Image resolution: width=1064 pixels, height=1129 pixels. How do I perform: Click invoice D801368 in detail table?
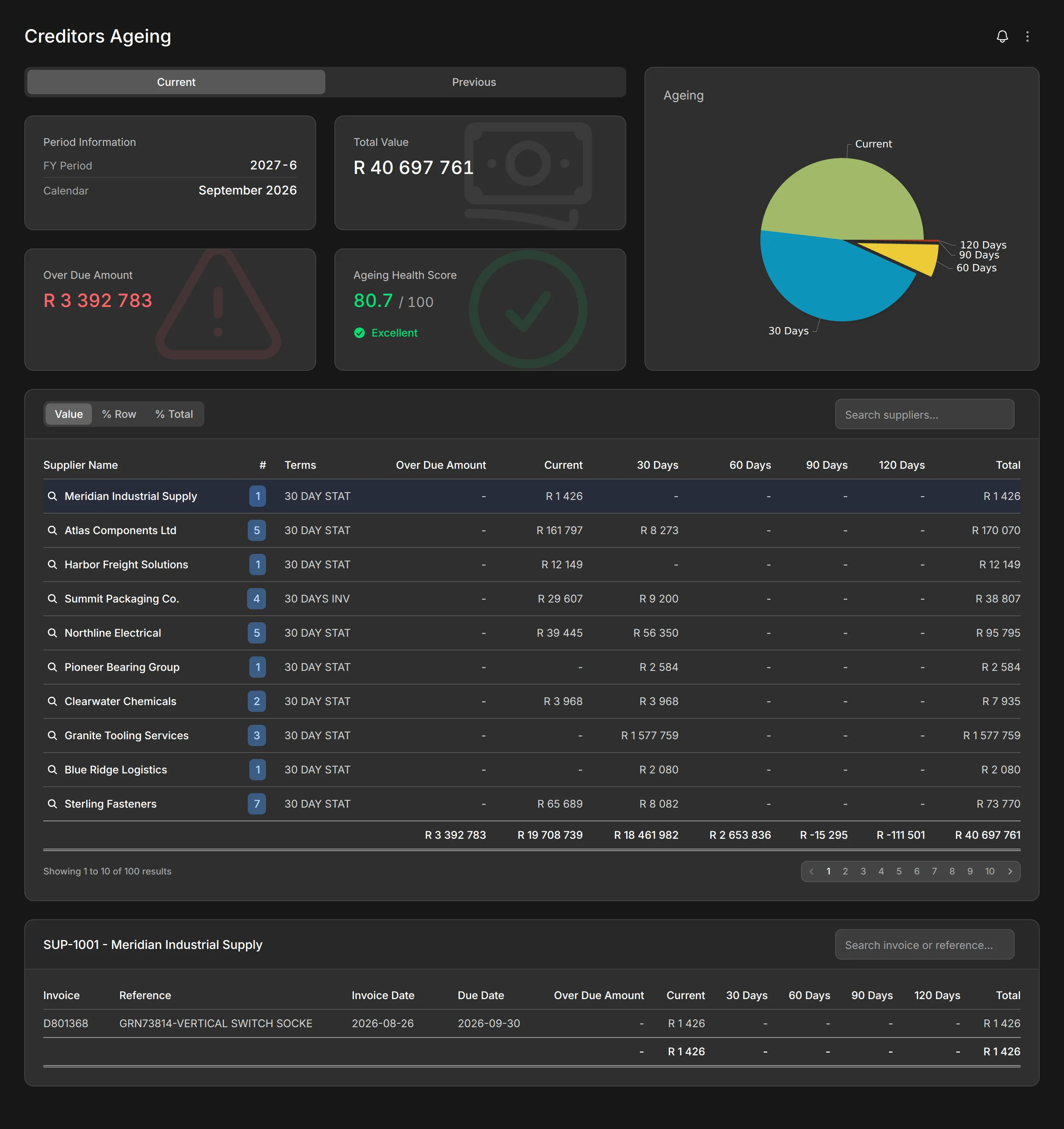pyautogui.click(x=66, y=1023)
